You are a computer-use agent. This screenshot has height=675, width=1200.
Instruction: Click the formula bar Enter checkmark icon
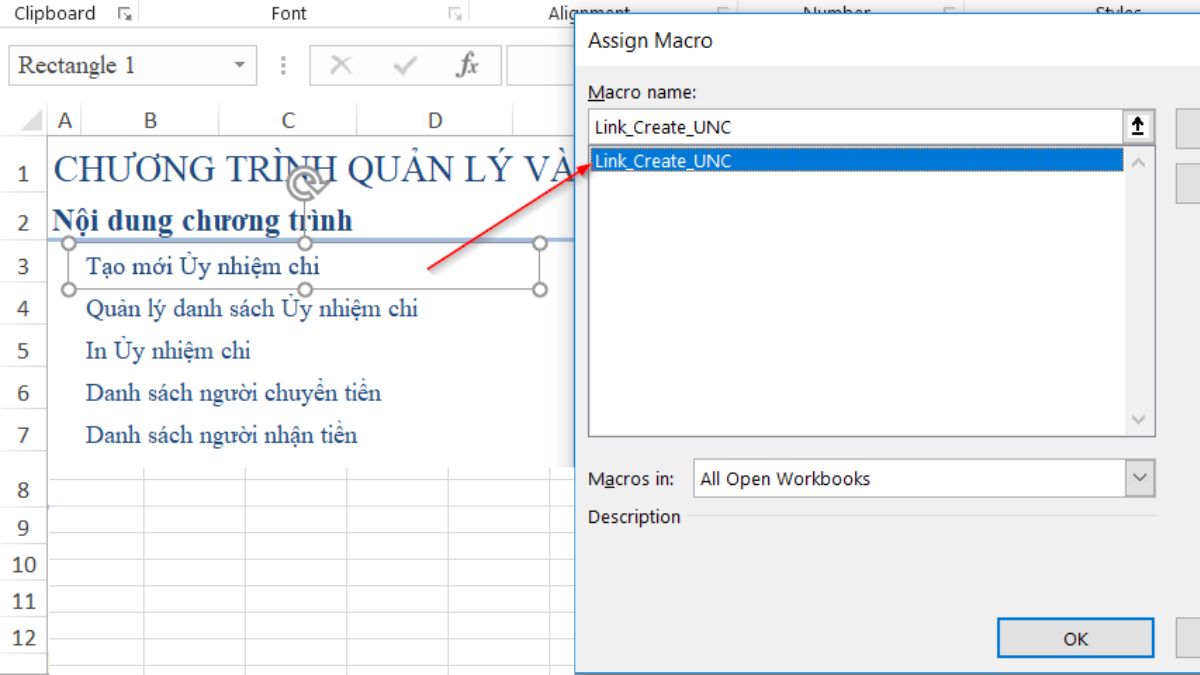pyautogui.click(x=405, y=66)
